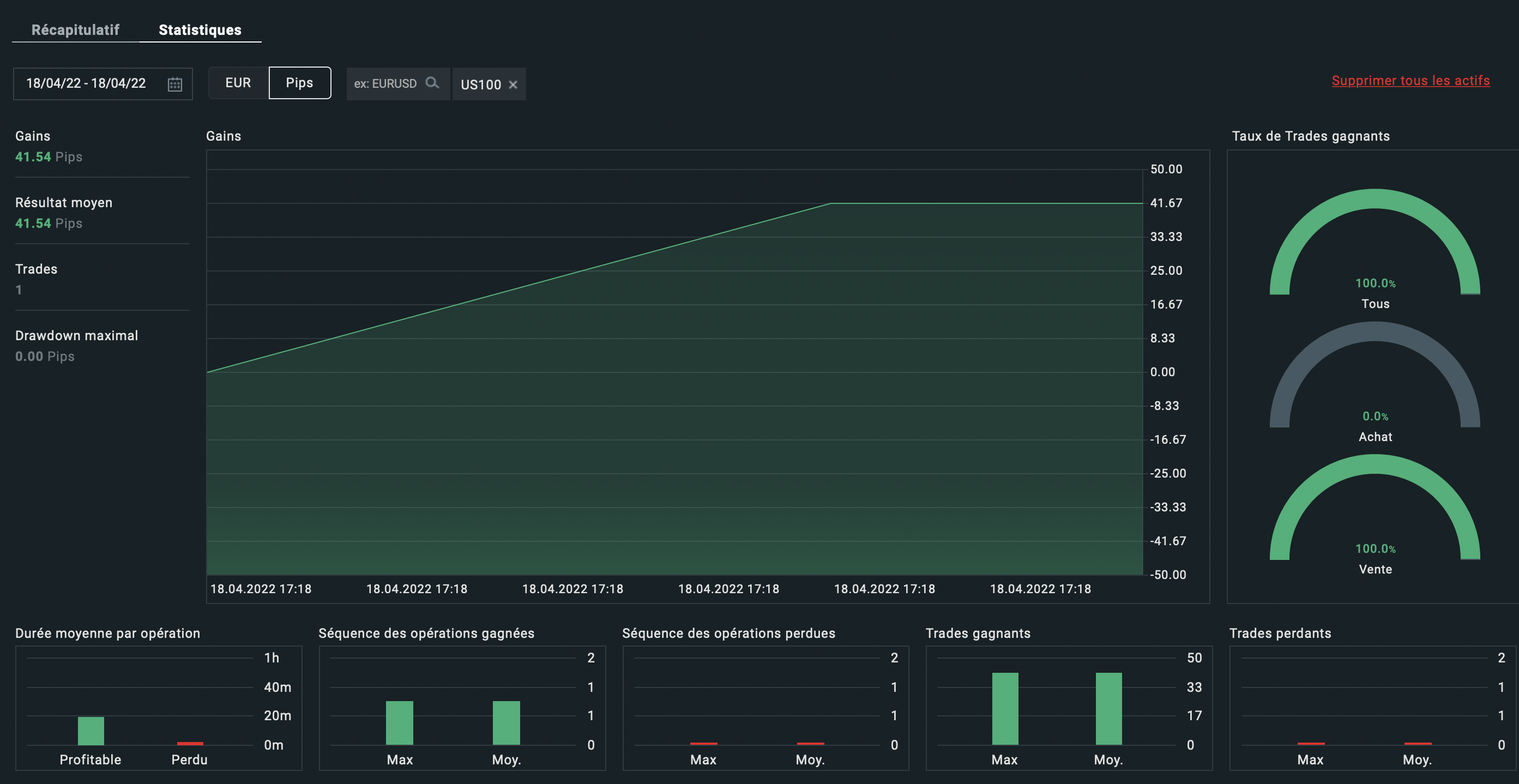This screenshot has height=784, width=1519.
Task: Click the Vente 100.0% gauge
Action: [1375, 466]
